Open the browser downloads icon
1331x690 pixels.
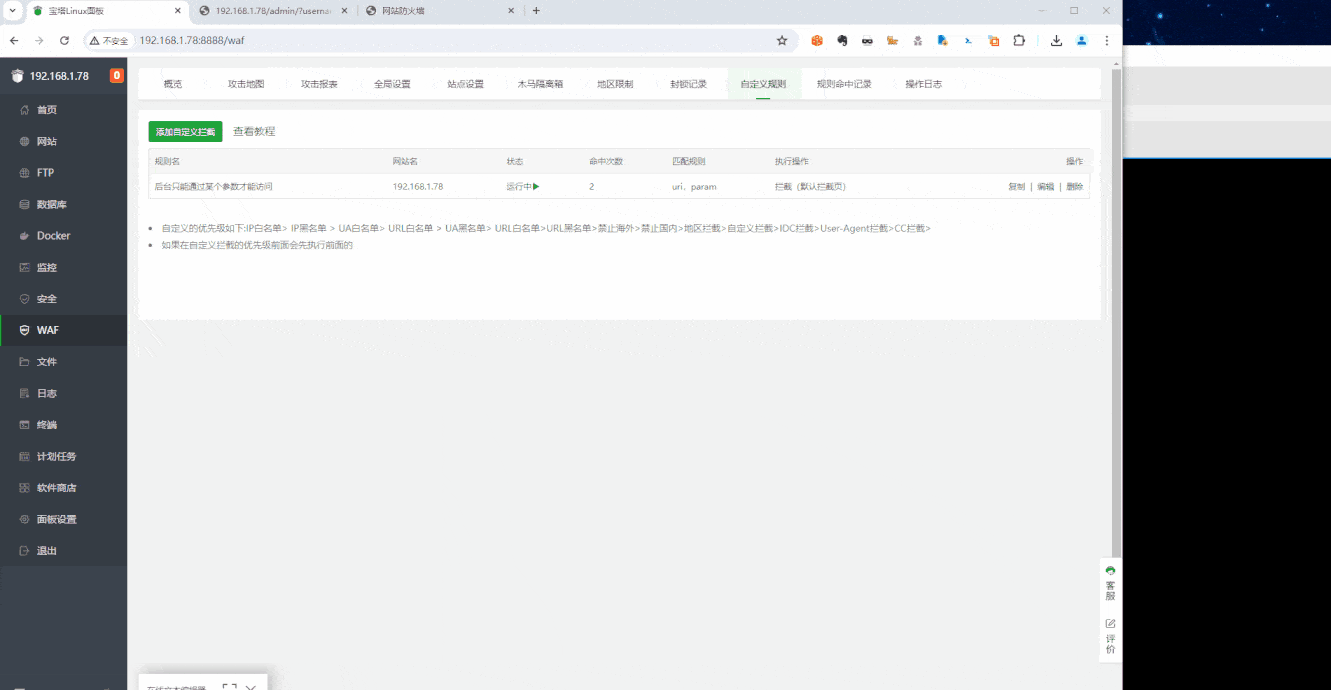click(x=1056, y=41)
